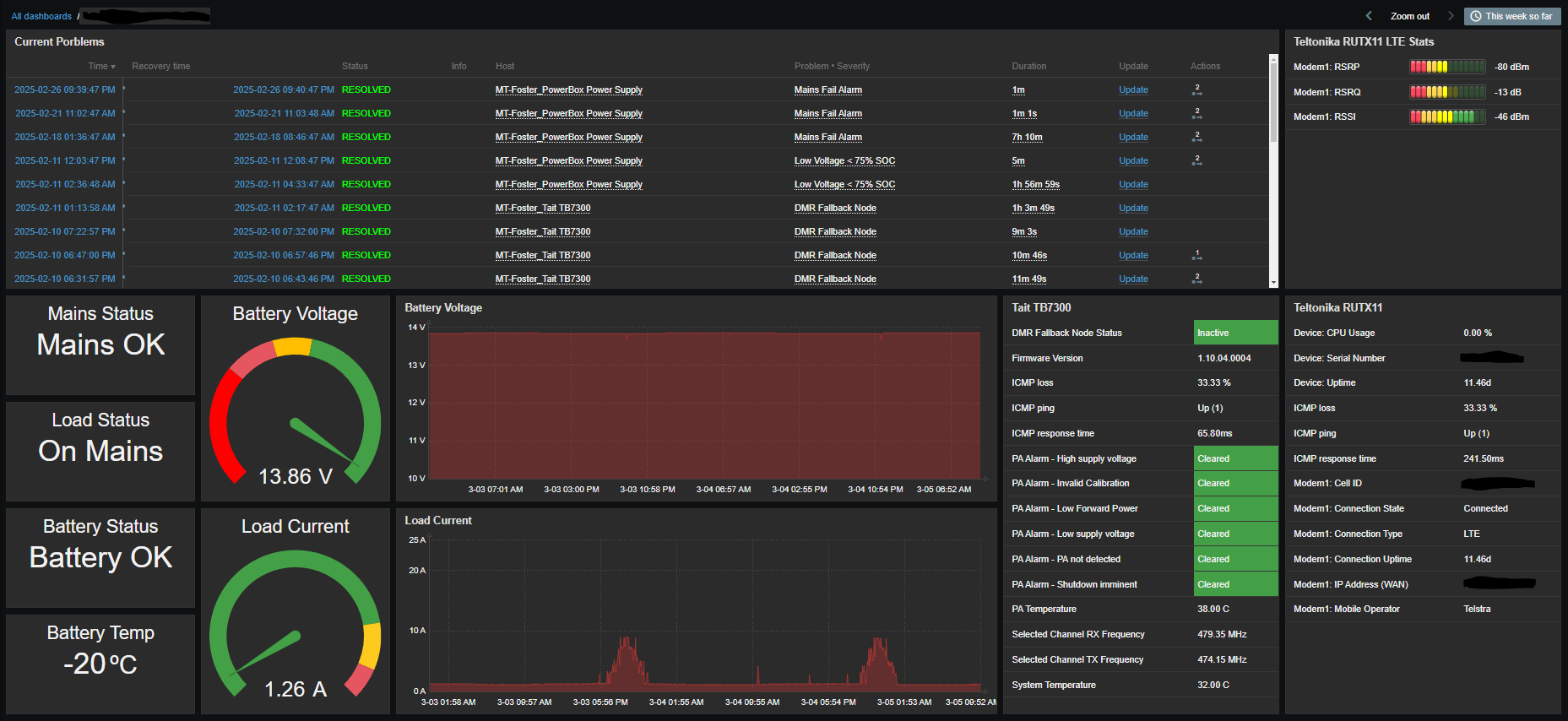Open the 2025-02-11 01:13:58 AM problem time link

point(65,208)
